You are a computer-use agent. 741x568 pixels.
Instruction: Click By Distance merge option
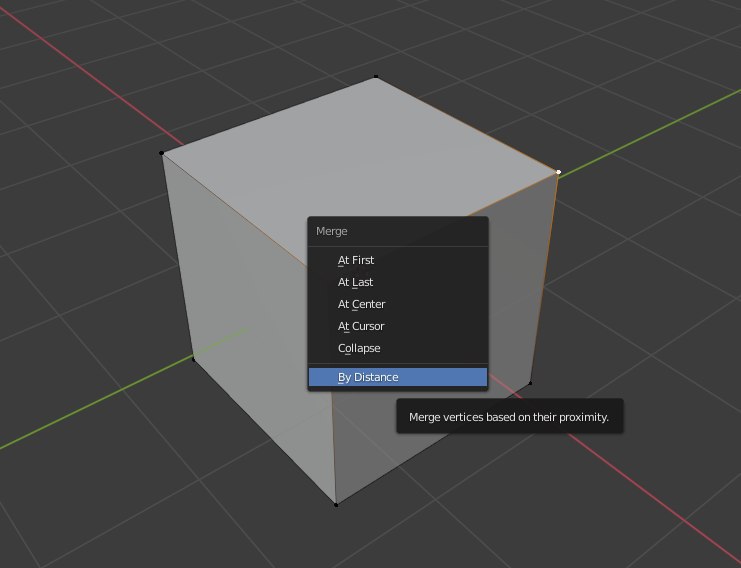click(x=397, y=377)
